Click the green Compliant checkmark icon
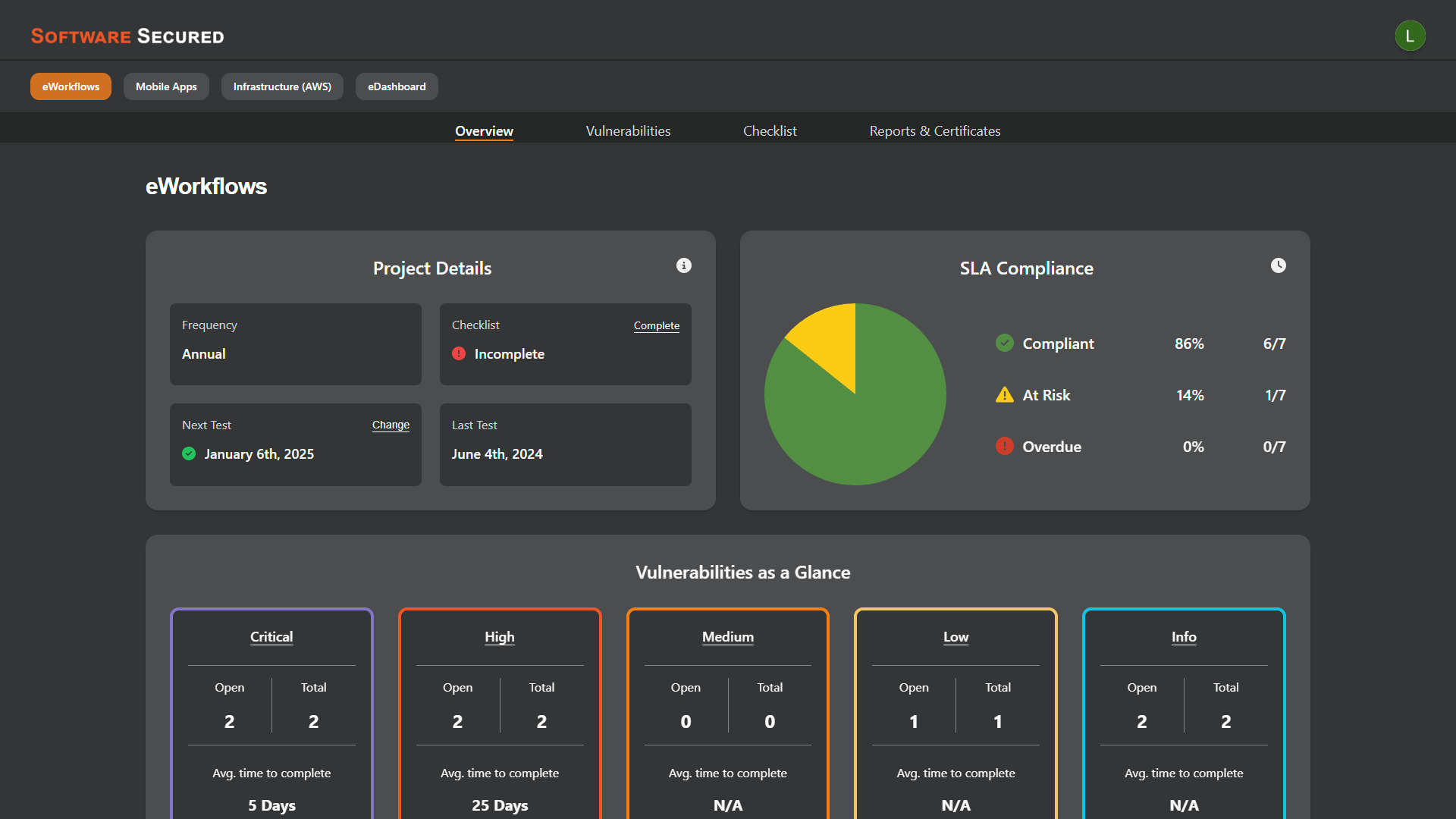The width and height of the screenshot is (1456, 819). [x=1004, y=343]
